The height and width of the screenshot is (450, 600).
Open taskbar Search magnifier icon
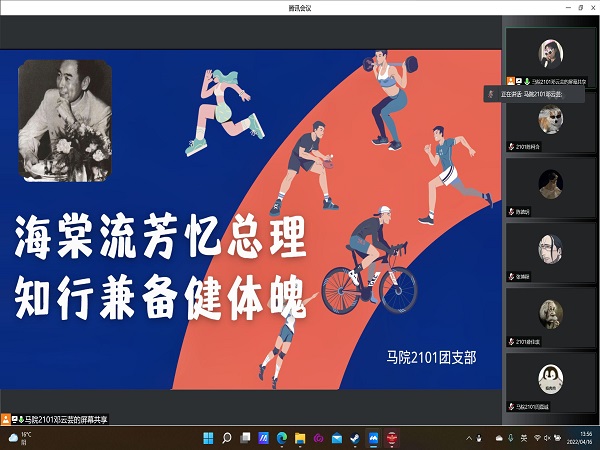pyautogui.click(x=227, y=438)
